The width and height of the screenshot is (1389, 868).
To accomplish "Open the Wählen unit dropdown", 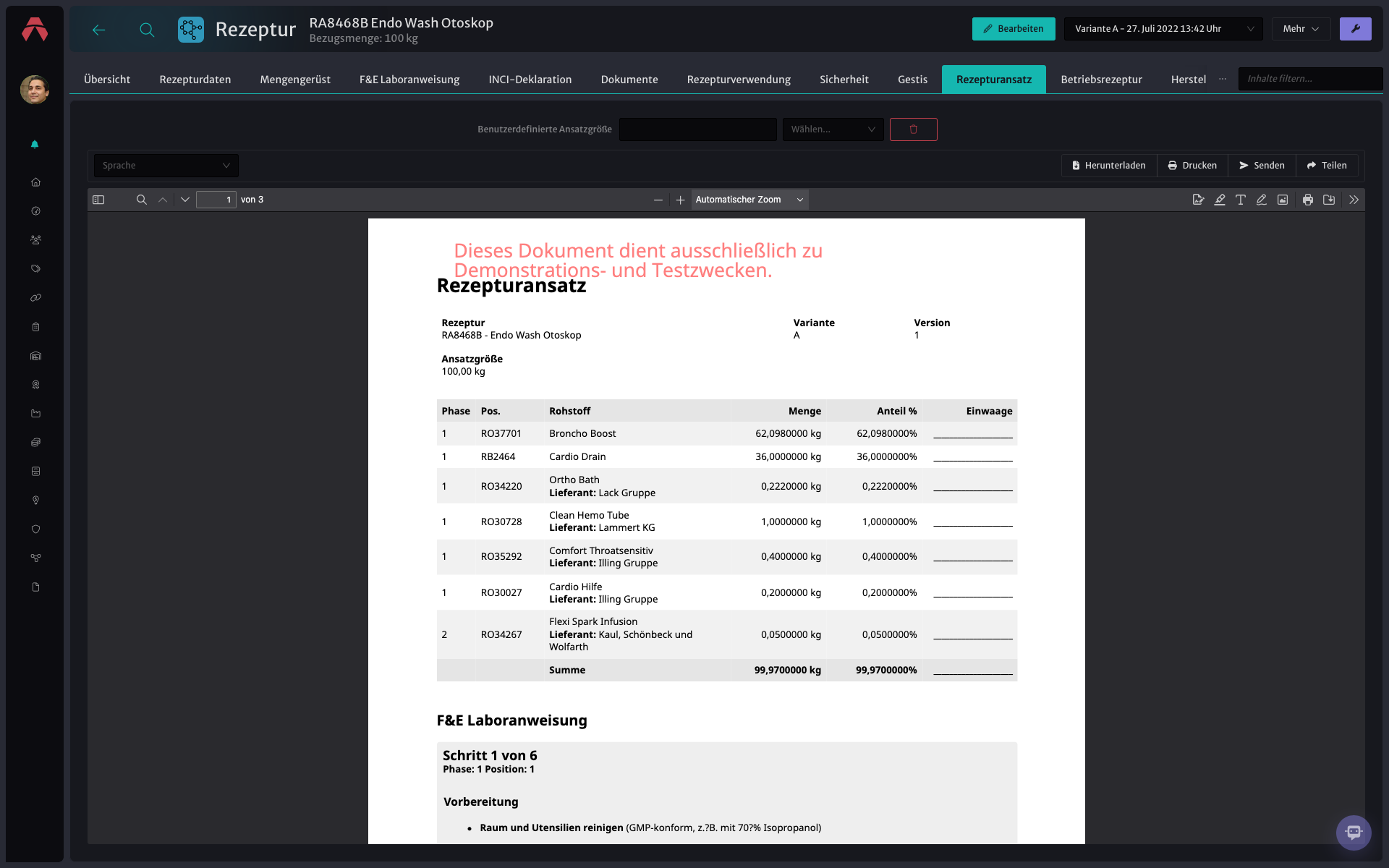I will (833, 129).
